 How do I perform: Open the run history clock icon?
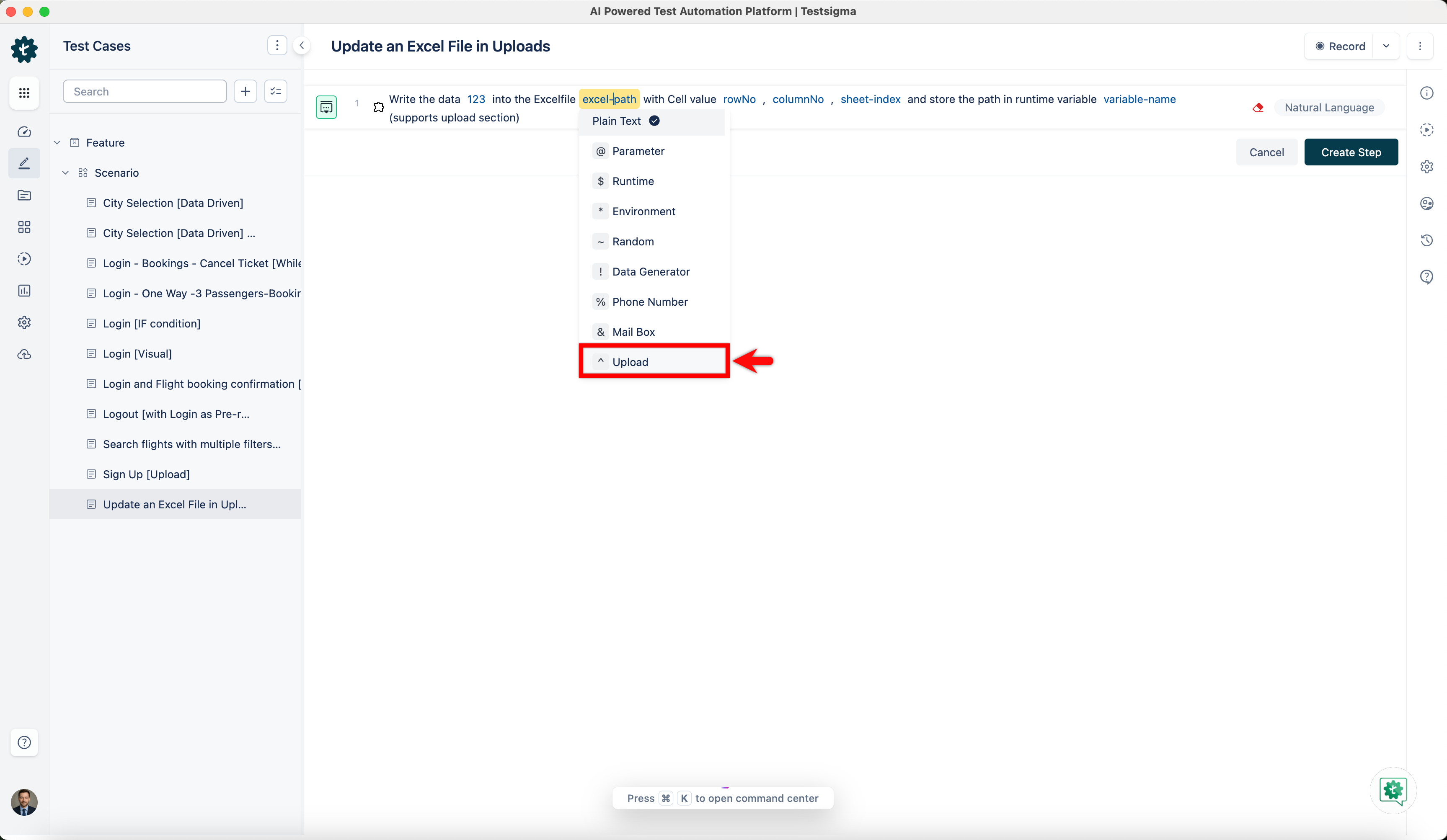[1426, 240]
